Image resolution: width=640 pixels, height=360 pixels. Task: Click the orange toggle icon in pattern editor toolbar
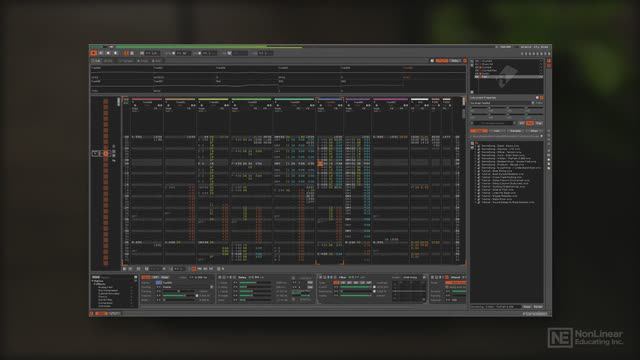[193, 269]
